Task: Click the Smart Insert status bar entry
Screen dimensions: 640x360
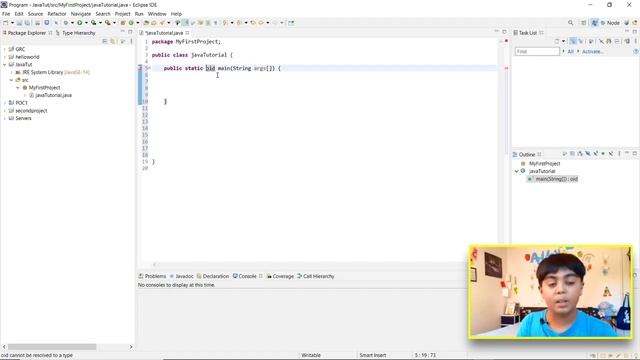Action: pos(373,356)
